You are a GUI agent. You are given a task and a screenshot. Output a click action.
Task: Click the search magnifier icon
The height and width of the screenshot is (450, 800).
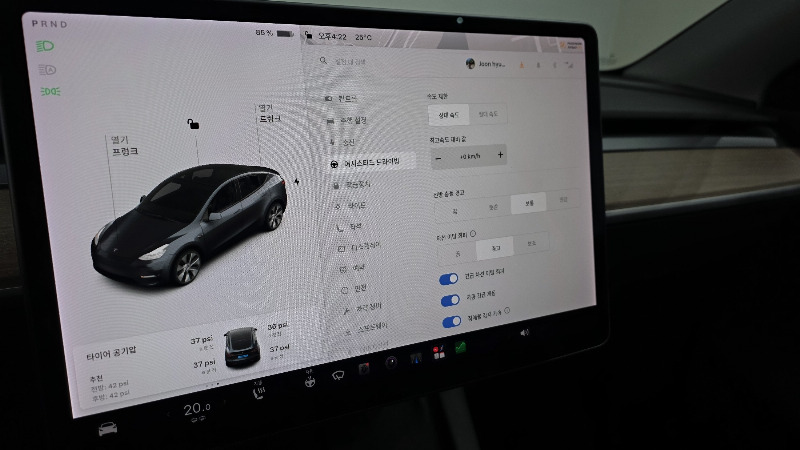point(323,60)
